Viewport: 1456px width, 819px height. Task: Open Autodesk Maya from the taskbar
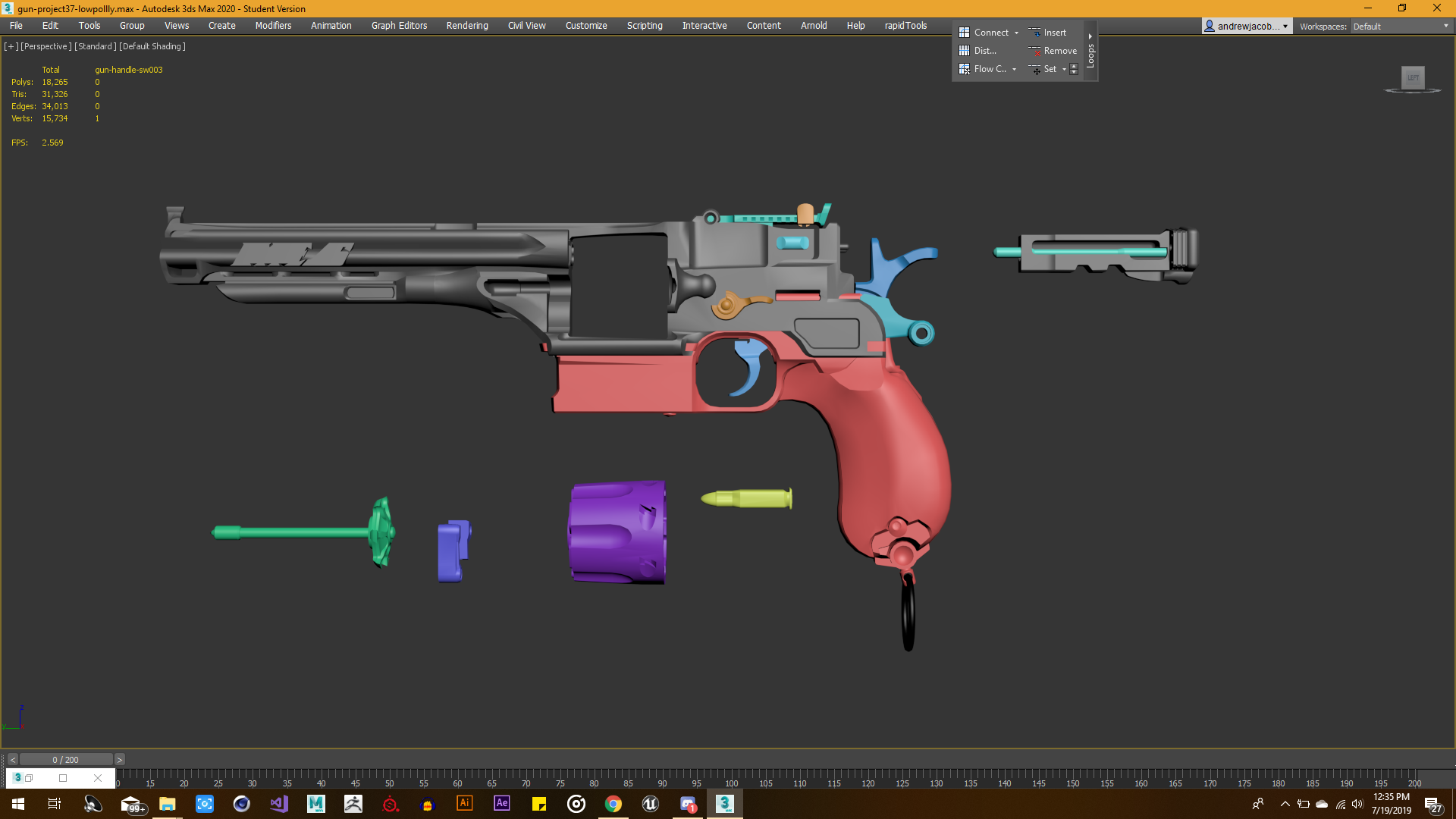(316, 804)
